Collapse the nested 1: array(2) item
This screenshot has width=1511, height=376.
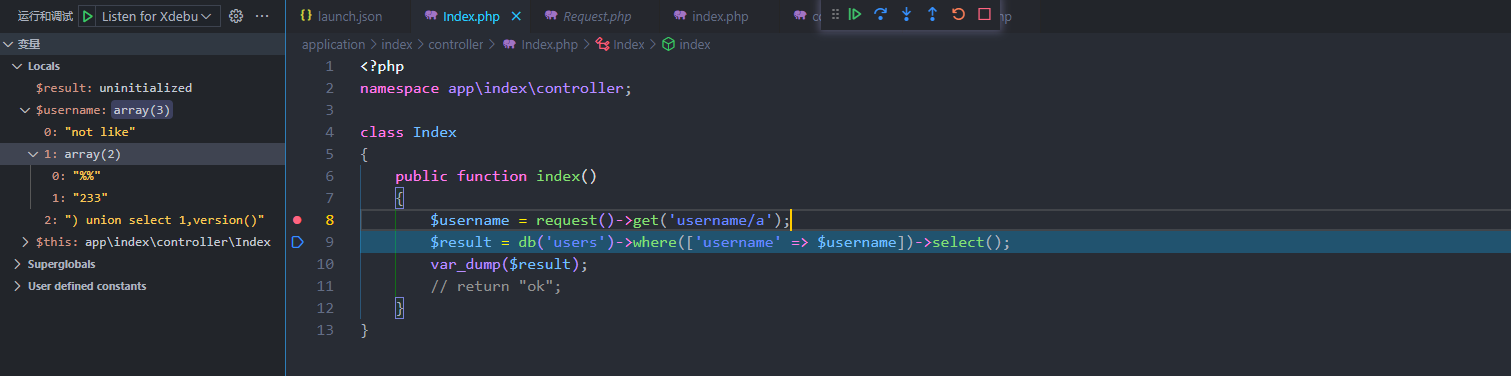[x=34, y=154]
